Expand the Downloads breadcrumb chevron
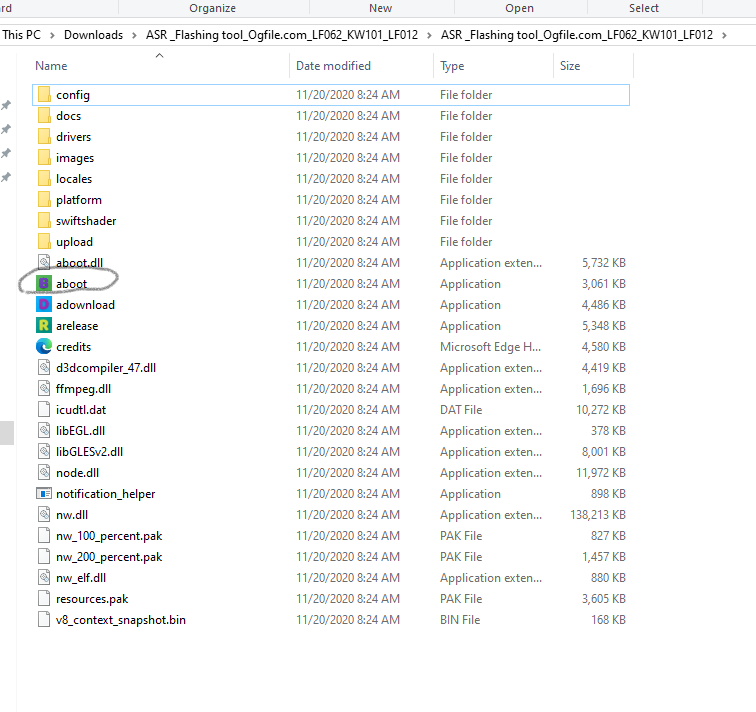Viewport: 756px width, 712px height. (x=134, y=35)
